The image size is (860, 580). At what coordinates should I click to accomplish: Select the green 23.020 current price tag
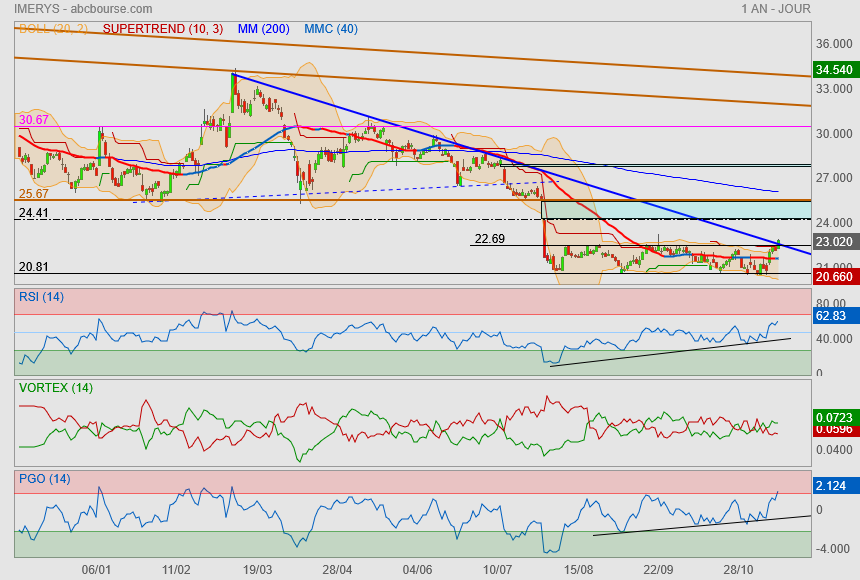click(x=834, y=242)
